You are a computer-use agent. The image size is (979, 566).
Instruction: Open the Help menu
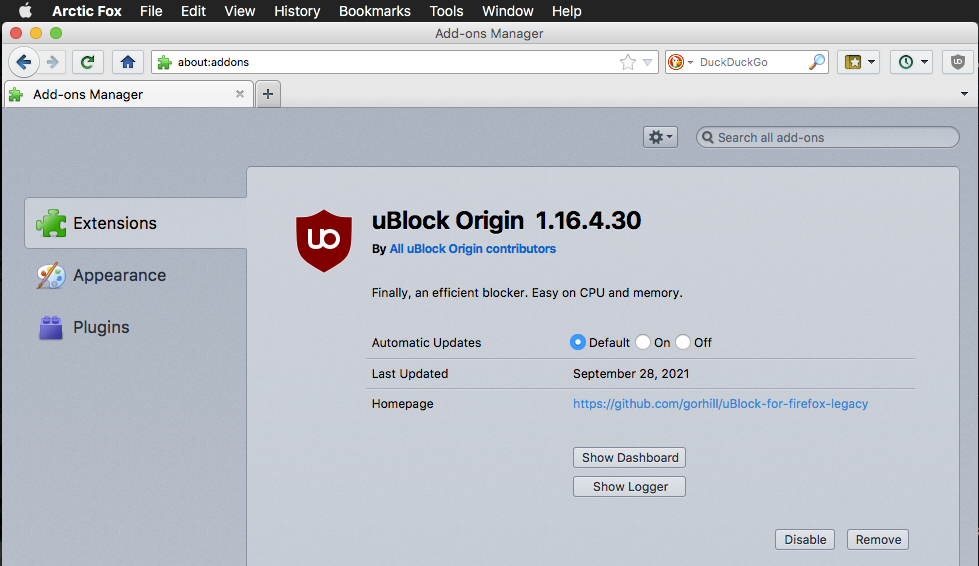pos(567,11)
